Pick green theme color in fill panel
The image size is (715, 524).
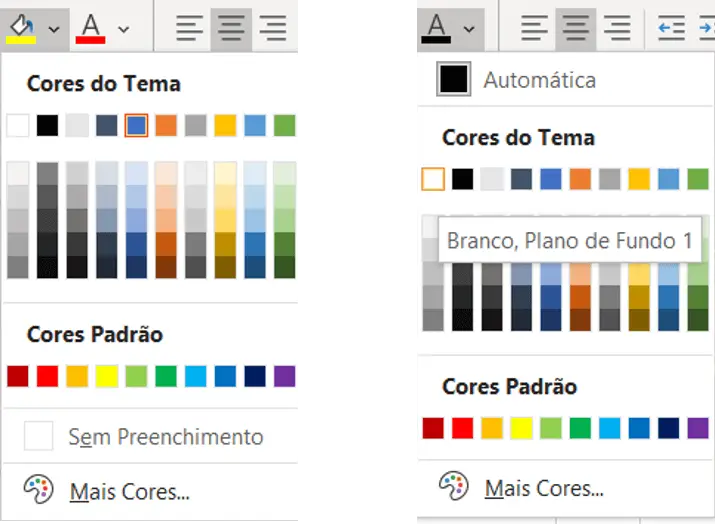point(285,125)
